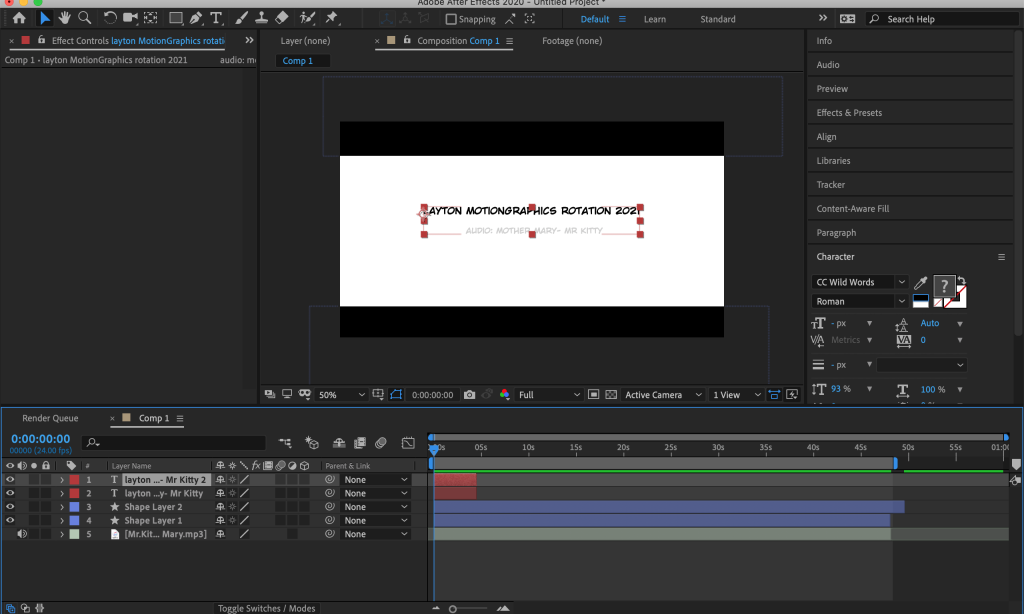The height and width of the screenshot is (614, 1024).
Task: Toggle the composition panel lock icon
Action: pos(406,40)
